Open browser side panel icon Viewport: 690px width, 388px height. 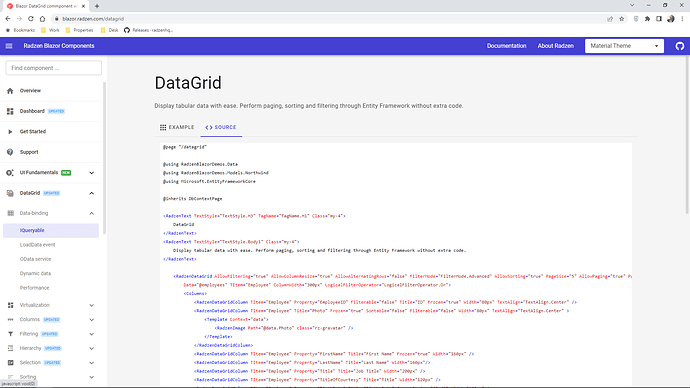(x=659, y=19)
